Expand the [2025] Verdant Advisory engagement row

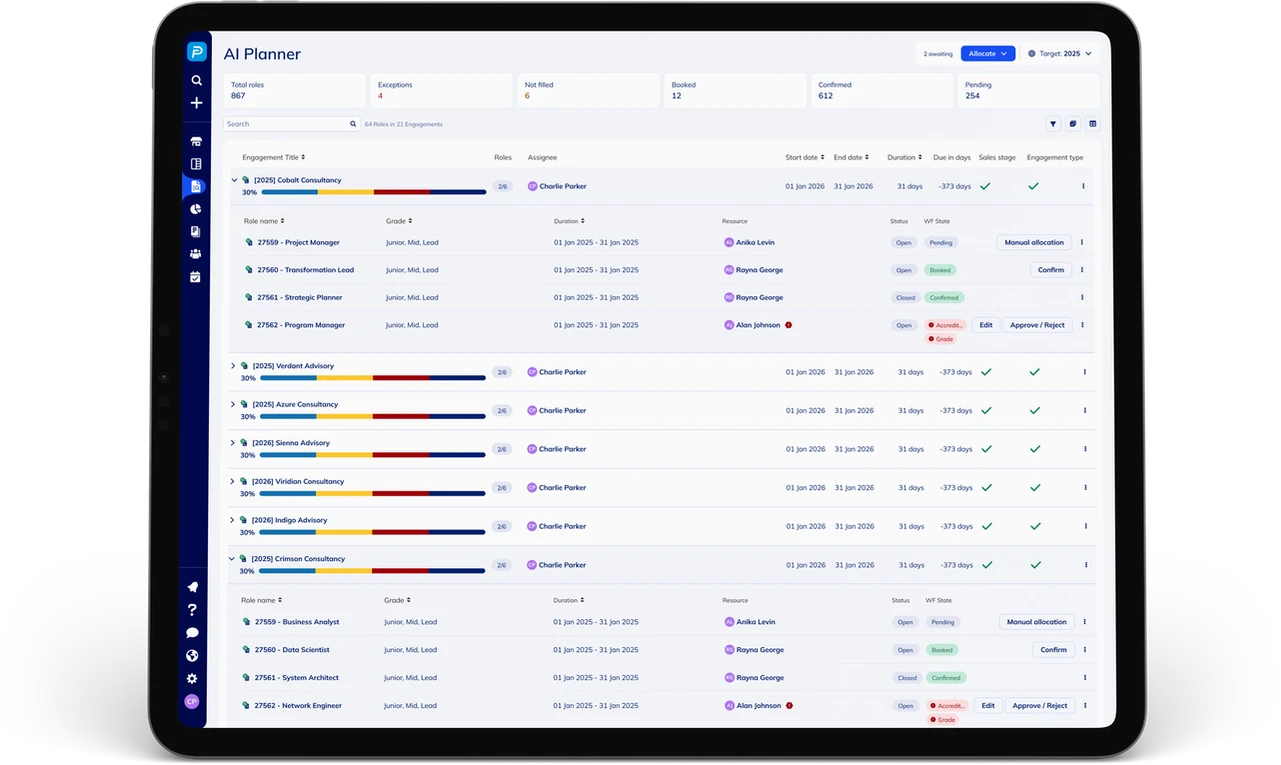[x=233, y=366]
